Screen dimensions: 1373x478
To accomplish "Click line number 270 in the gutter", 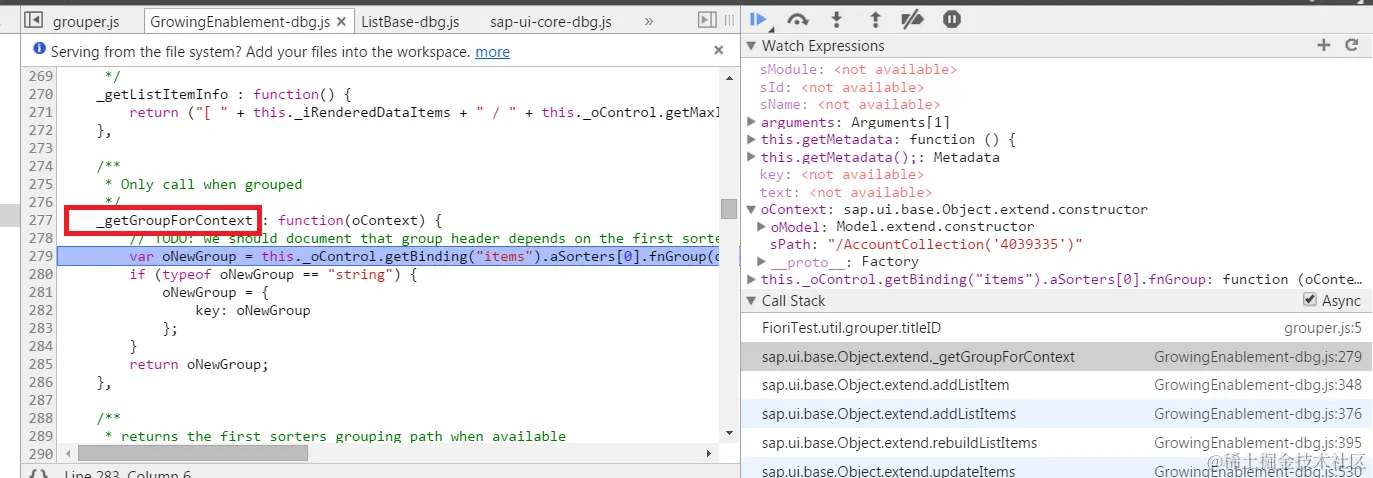I will (39, 95).
